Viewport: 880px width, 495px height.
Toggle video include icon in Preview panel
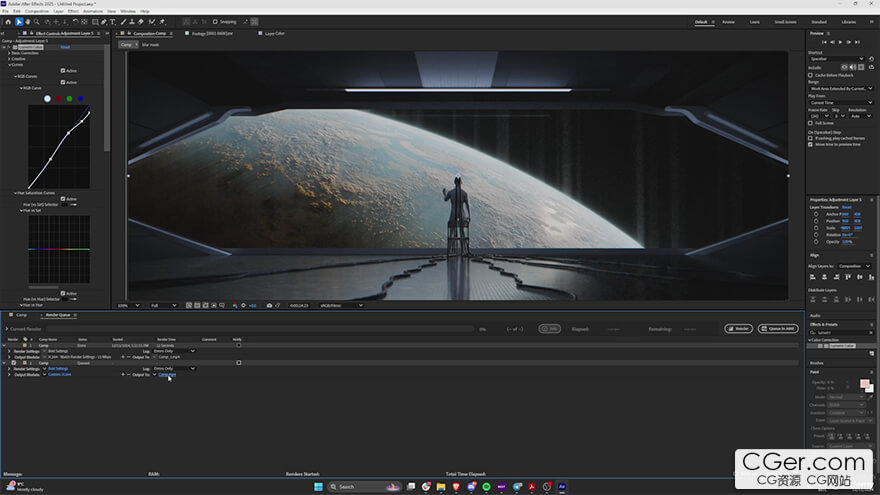click(x=844, y=67)
